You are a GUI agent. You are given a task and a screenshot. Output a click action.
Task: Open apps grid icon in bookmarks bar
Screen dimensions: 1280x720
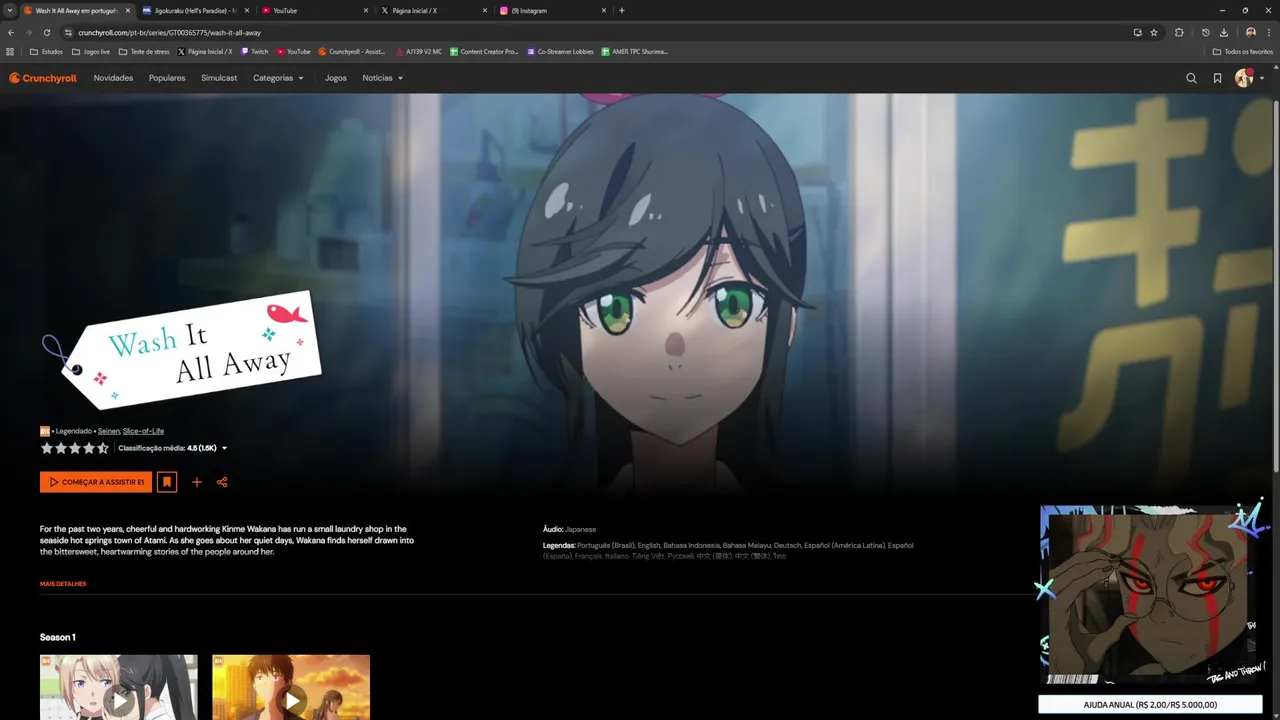click(10, 51)
